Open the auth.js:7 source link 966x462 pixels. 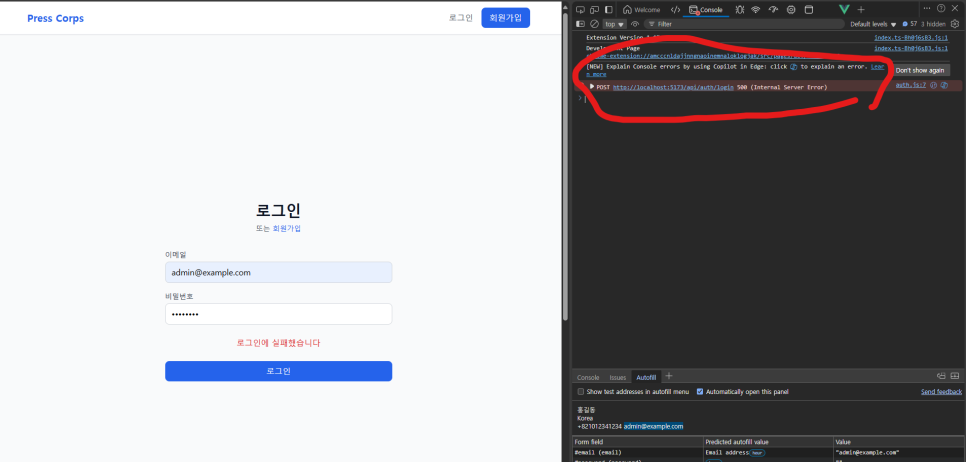click(x=911, y=85)
